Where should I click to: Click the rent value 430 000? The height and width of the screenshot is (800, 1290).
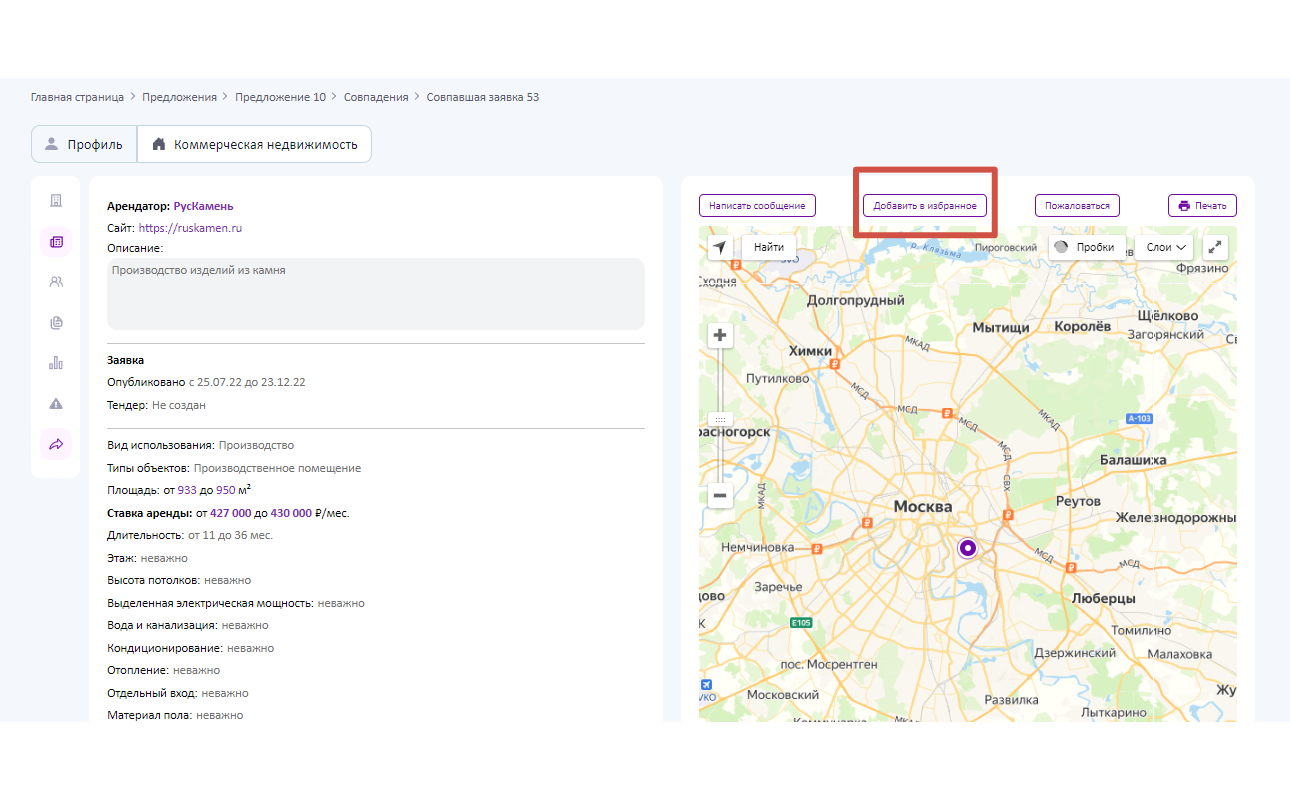pyautogui.click(x=291, y=513)
